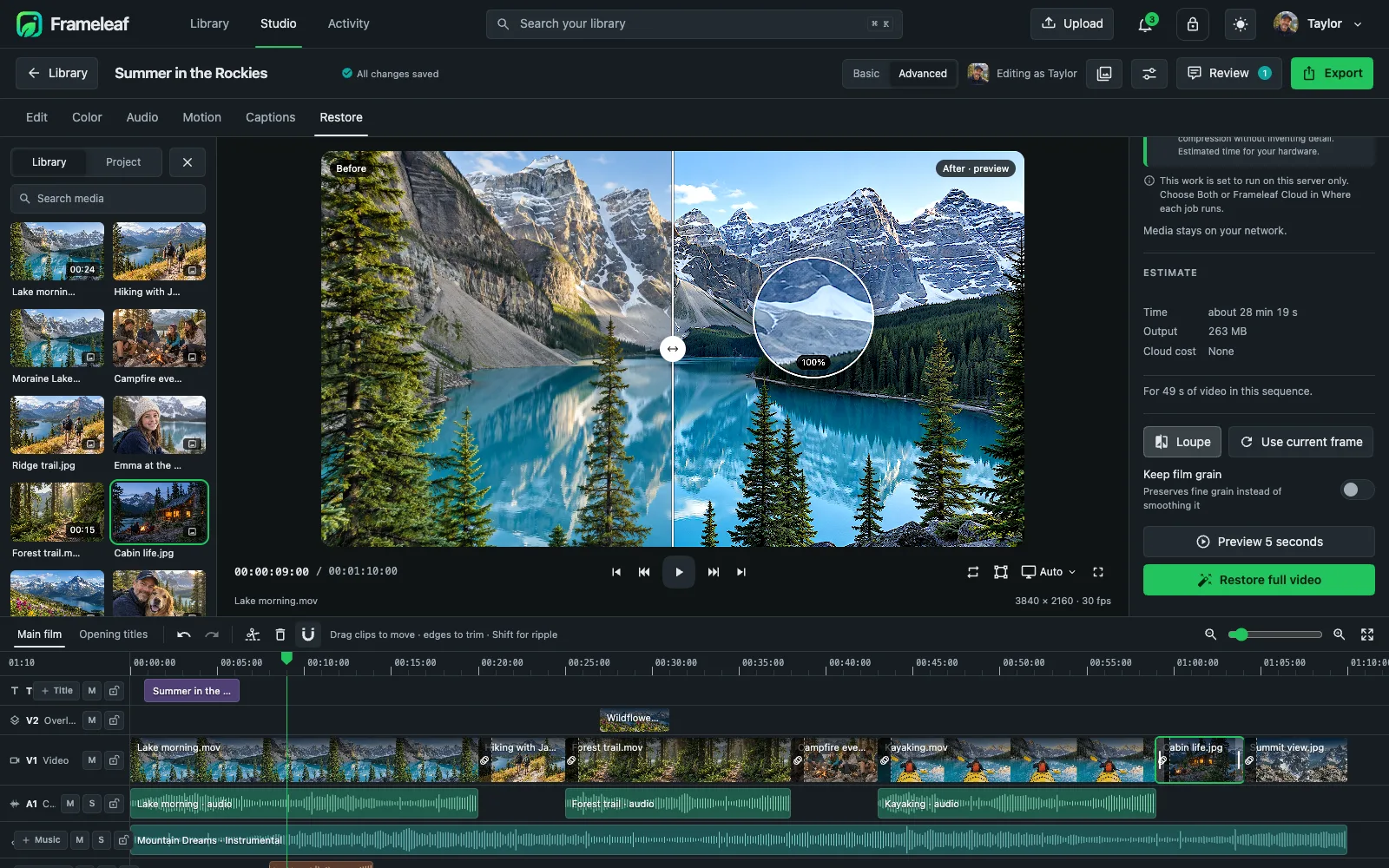
Task: Click the lock icon in top bar
Action: click(1193, 24)
